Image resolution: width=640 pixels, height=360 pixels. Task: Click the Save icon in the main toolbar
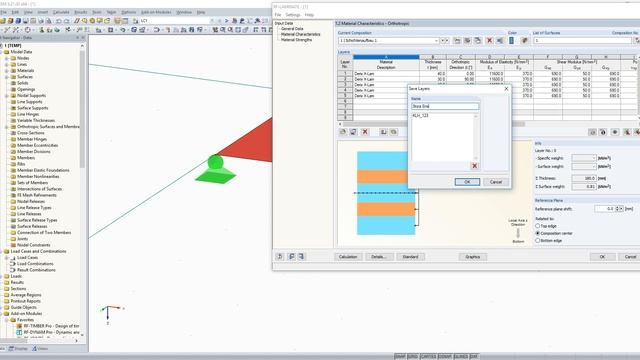(x=26, y=20)
